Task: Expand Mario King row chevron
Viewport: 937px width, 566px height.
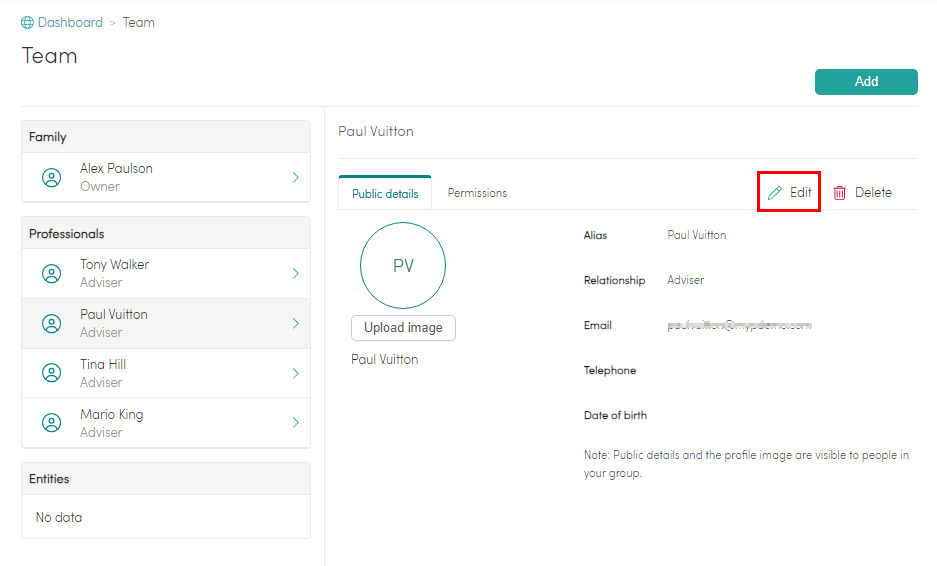Action: [x=295, y=423]
